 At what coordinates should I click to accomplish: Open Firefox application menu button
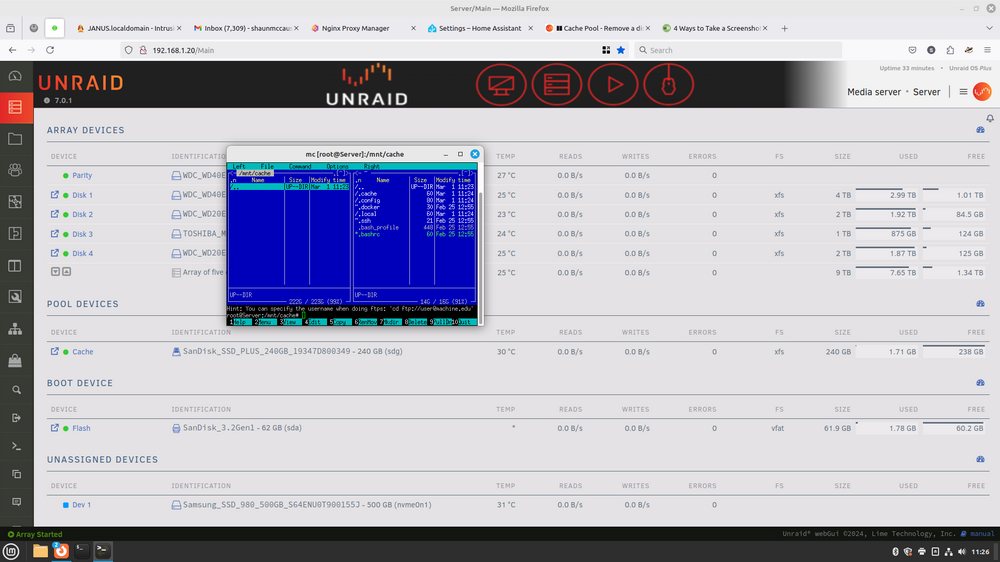pyautogui.click(x=987, y=50)
